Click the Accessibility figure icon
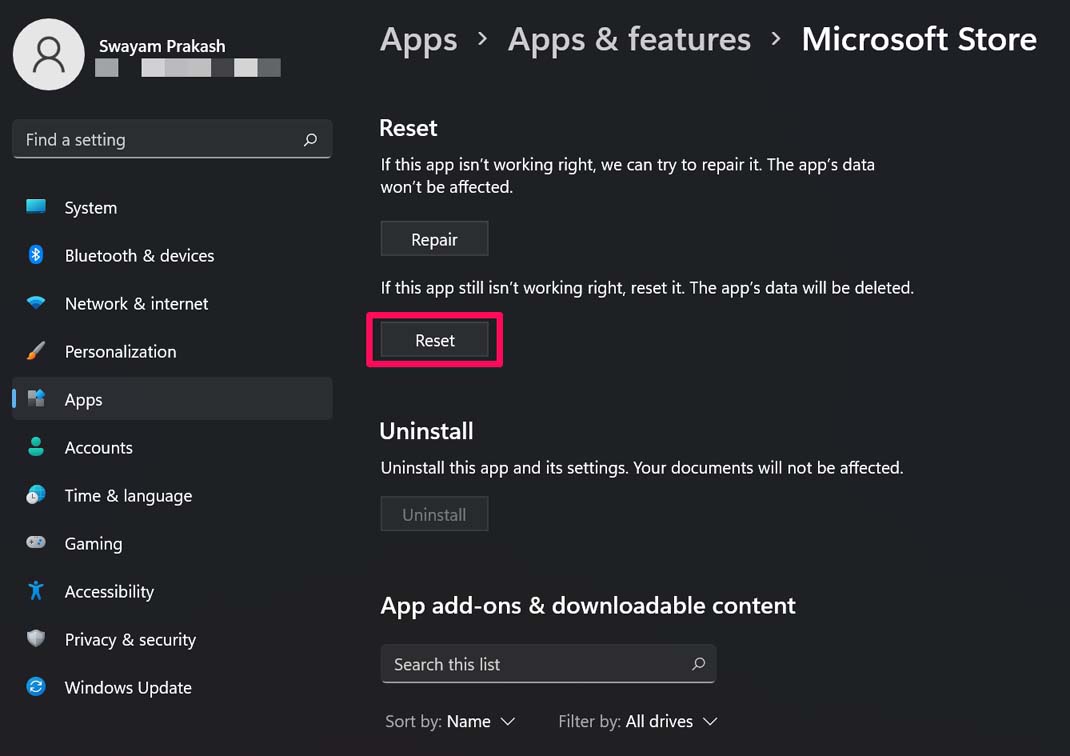 click(x=35, y=590)
